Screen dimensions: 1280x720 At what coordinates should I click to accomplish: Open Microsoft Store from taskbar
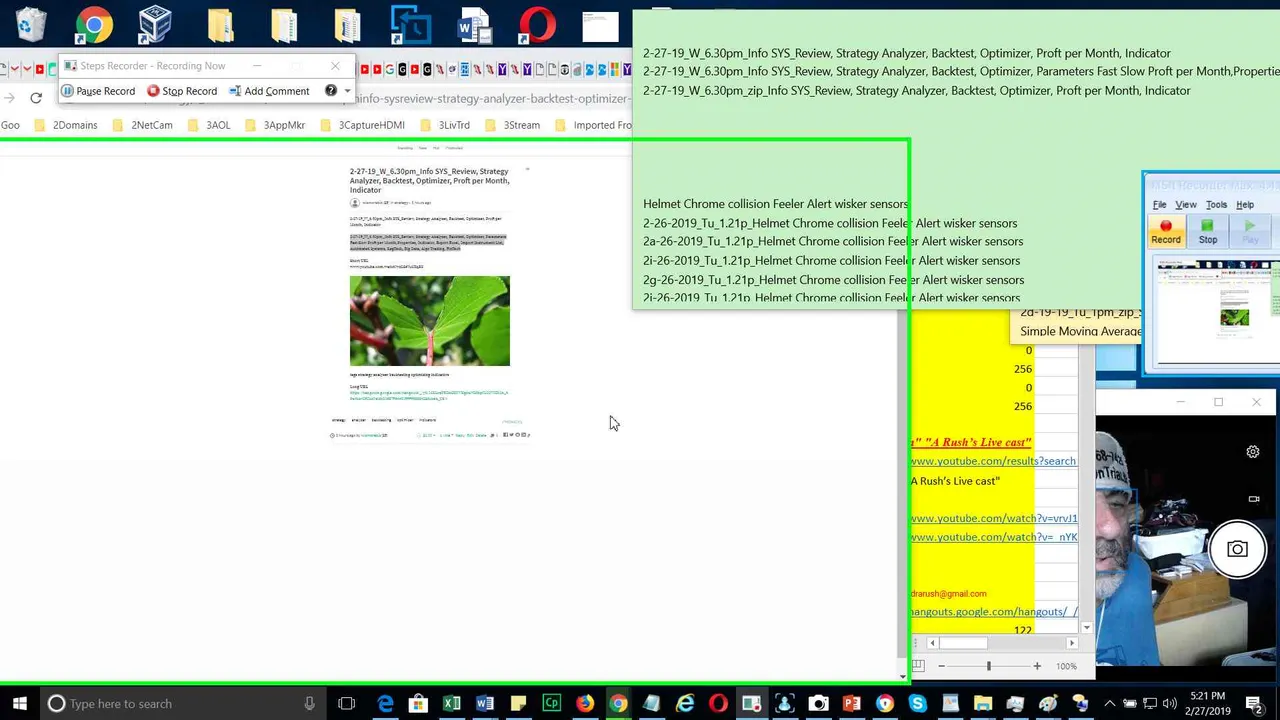tap(418, 703)
